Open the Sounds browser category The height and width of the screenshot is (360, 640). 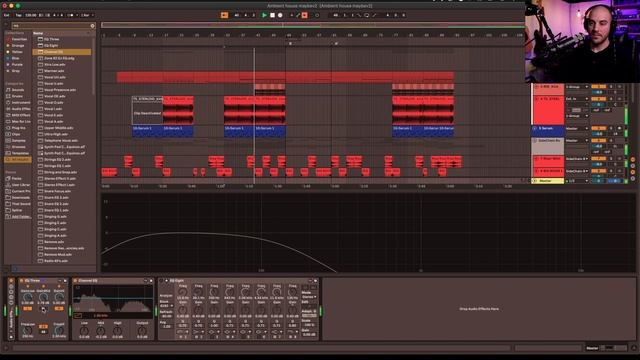18,90
